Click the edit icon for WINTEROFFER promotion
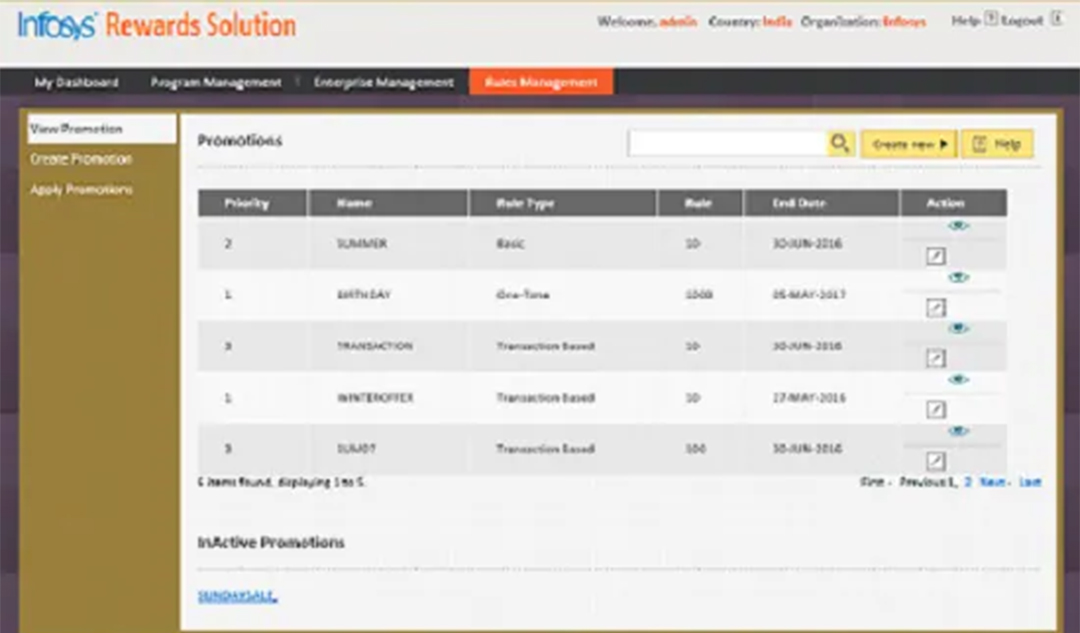This screenshot has width=1080, height=633. (x=935, y=409)
